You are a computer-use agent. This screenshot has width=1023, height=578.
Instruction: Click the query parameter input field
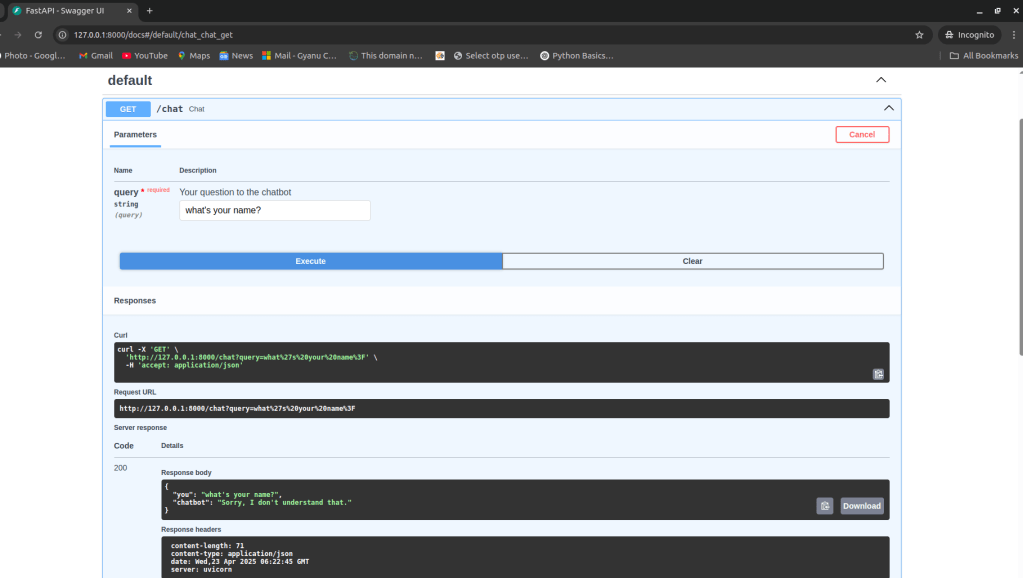coord(274,211)
